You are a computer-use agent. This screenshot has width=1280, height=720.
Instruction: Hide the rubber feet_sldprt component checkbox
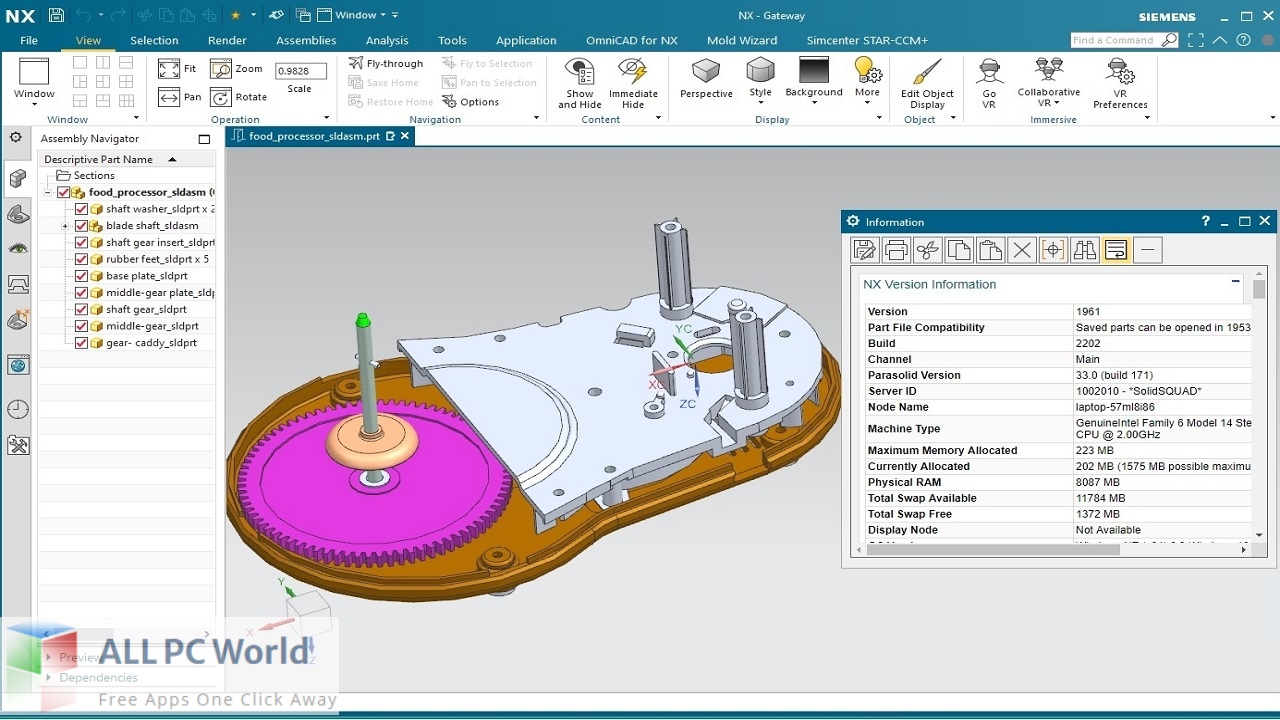coord(82,259)
